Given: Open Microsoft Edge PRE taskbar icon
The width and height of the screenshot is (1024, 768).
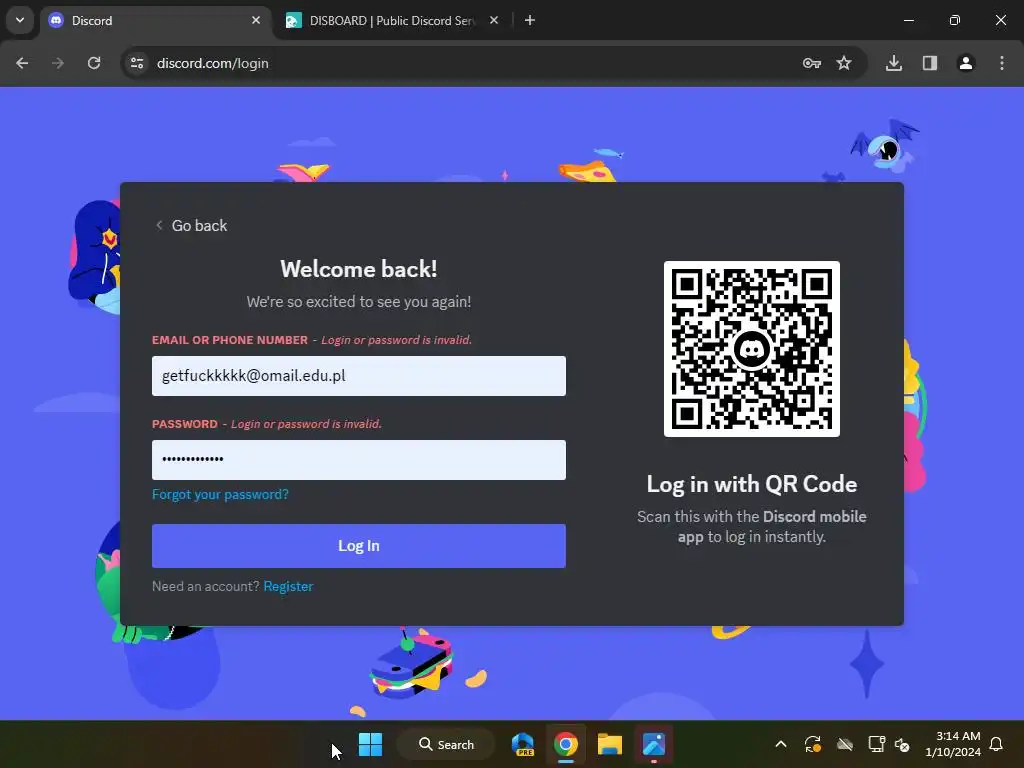Looking at the screenshot, I should point(522,744).
